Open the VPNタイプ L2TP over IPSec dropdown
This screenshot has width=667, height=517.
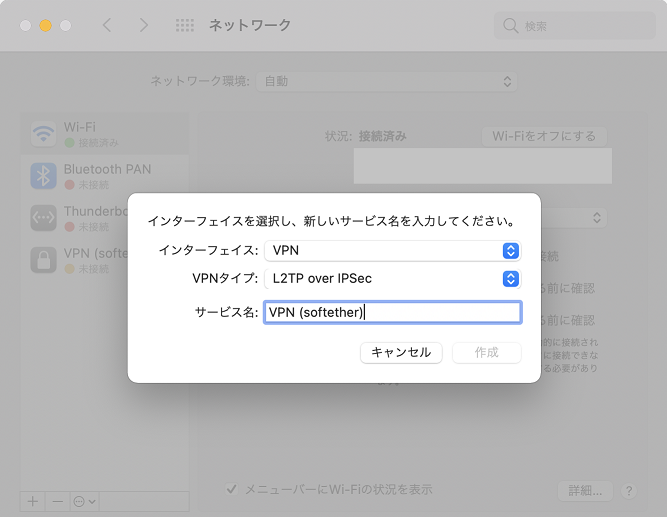click(392, 279)
